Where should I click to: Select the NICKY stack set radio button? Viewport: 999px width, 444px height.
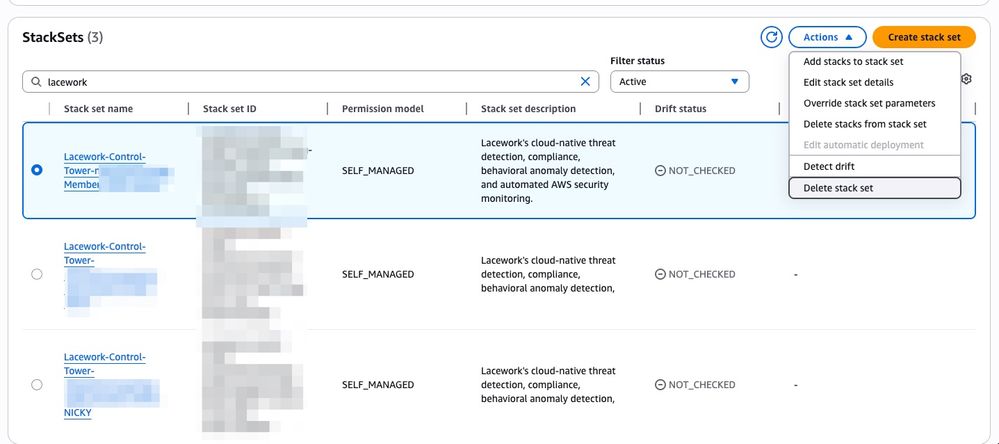[37, 384]
